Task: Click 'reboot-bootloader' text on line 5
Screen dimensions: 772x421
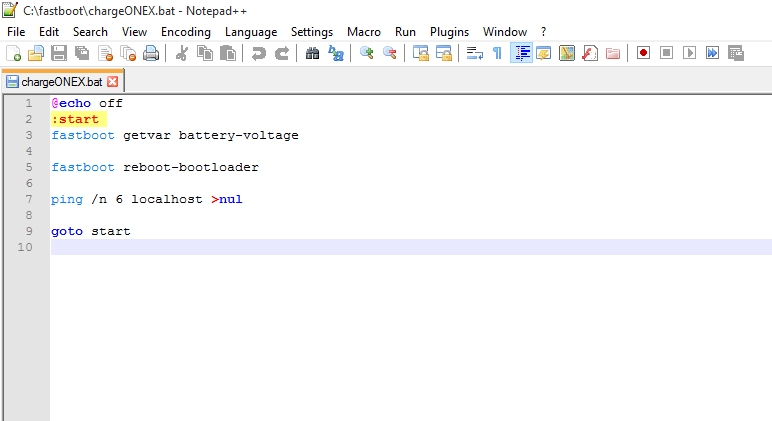Action: [x=191, y=167]
